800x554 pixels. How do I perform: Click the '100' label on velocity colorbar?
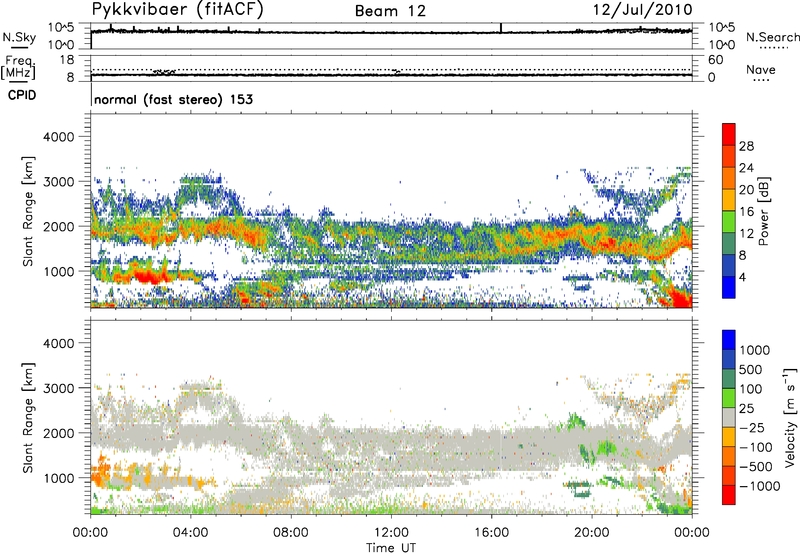point(750,389)
